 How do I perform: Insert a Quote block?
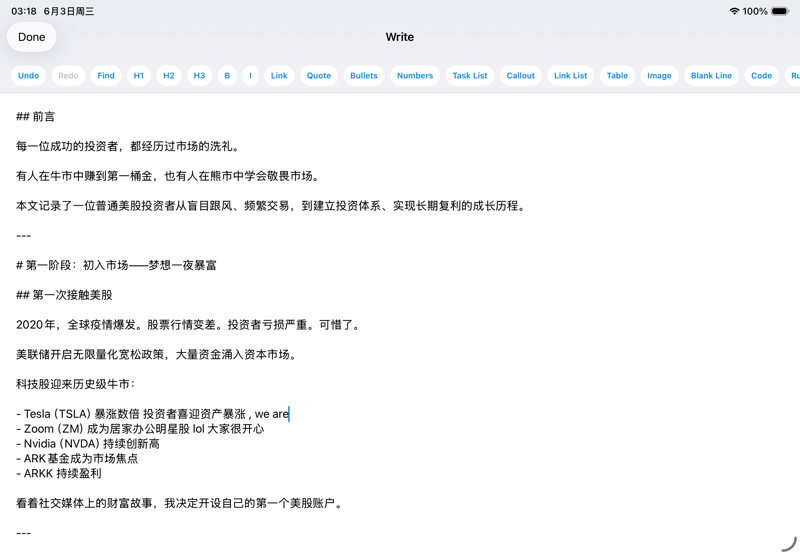click(x=319, y=75)
